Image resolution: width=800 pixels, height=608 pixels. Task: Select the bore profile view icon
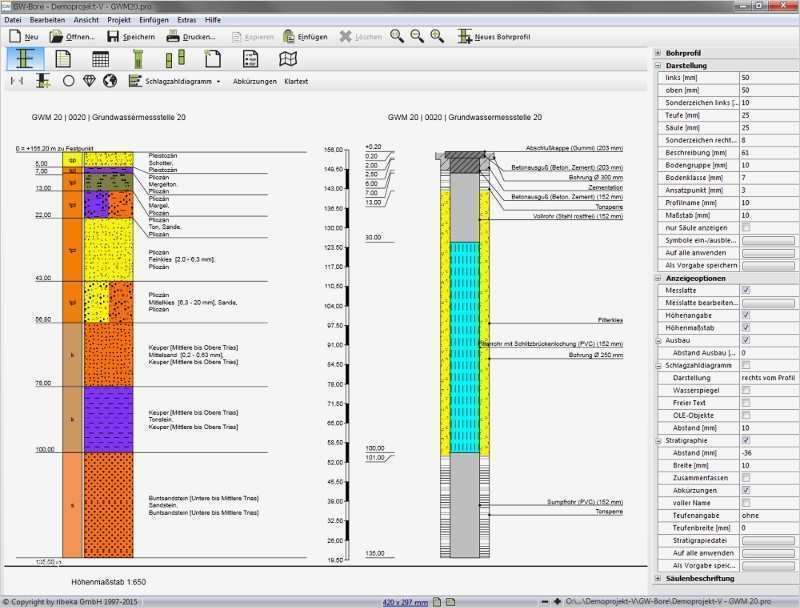pyautogui.click(x=25, y=59)
